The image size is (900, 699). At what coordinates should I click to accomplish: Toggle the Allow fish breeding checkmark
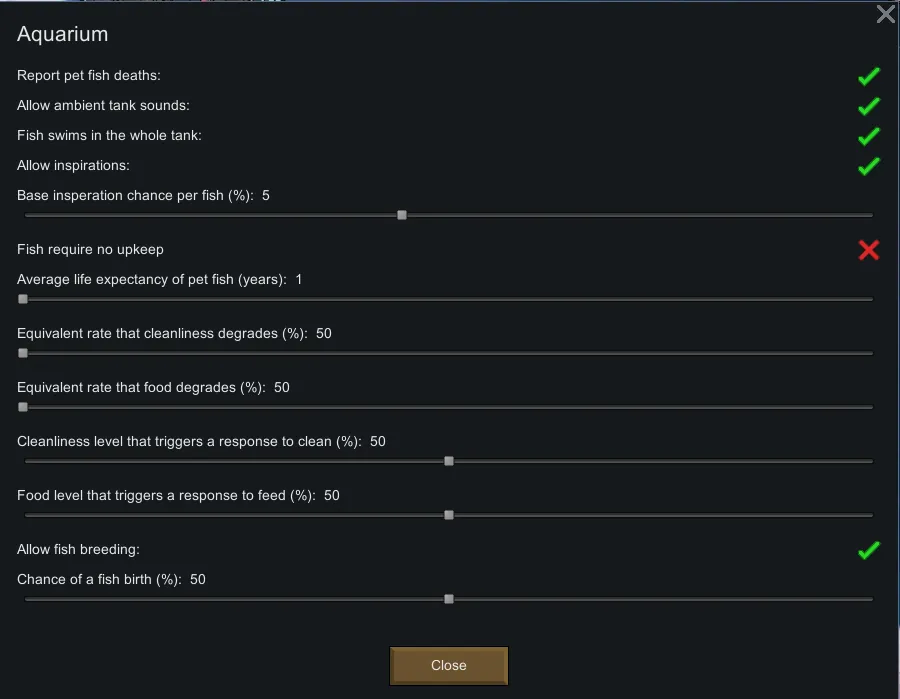pos(868,550)
